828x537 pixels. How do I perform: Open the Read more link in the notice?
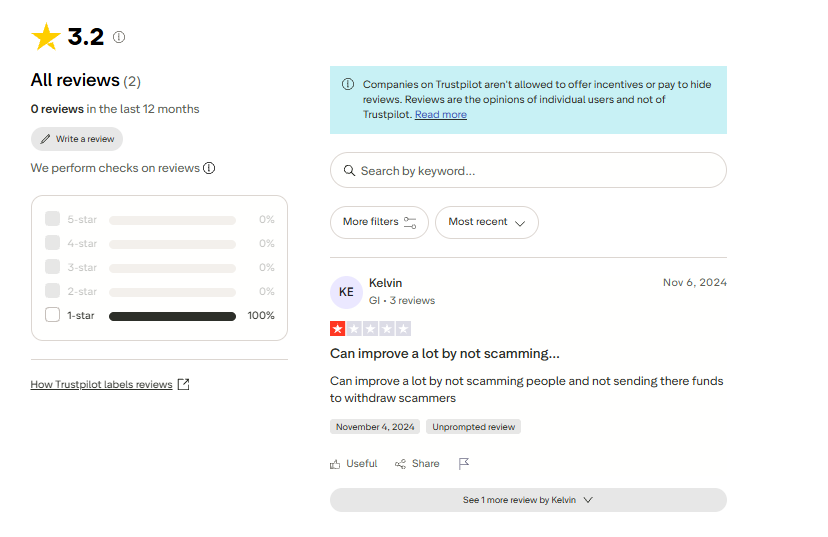440,115
